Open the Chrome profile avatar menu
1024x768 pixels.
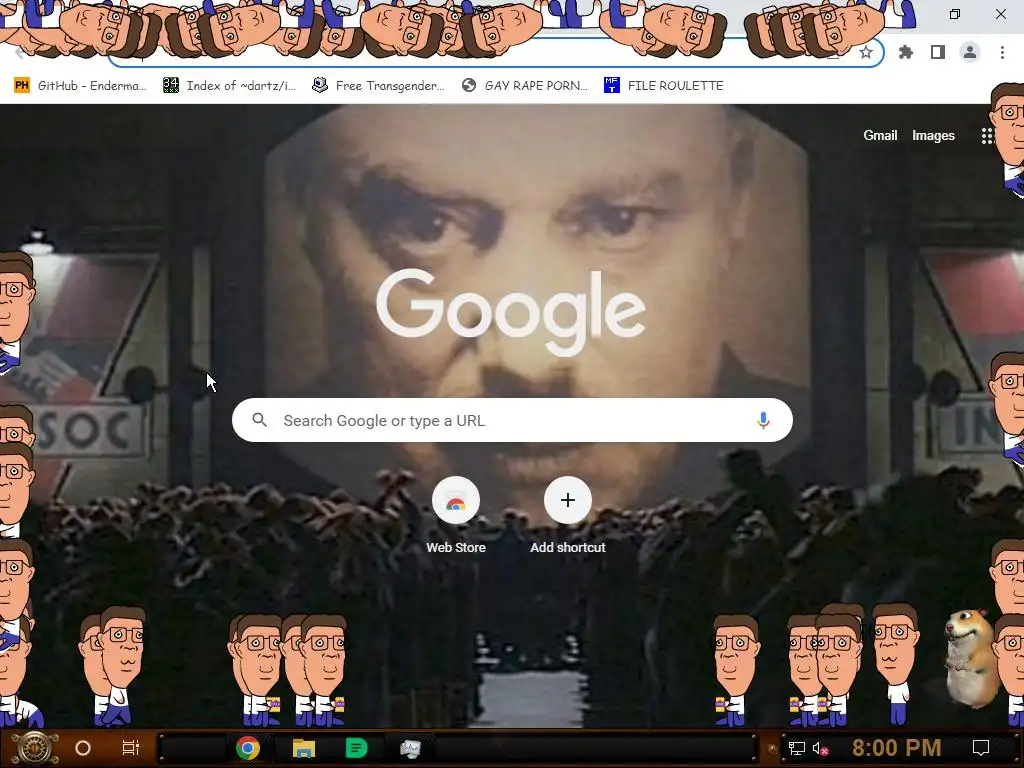point(970,52)
